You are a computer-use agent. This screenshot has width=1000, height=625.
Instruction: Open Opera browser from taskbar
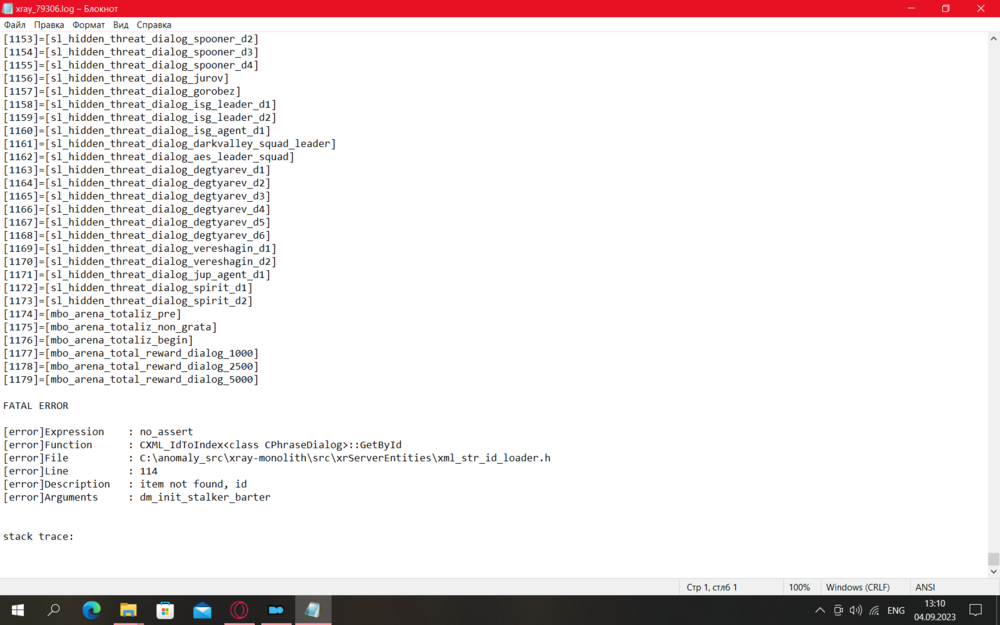click(x=239, y=610)
